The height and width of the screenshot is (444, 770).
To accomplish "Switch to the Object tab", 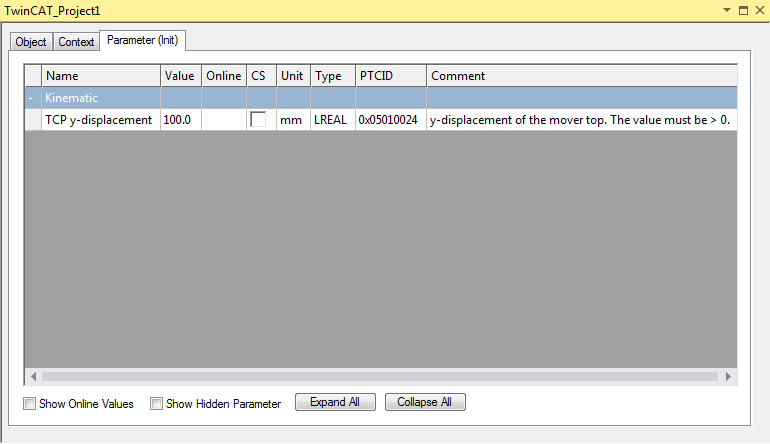I will tap(31, 42).
